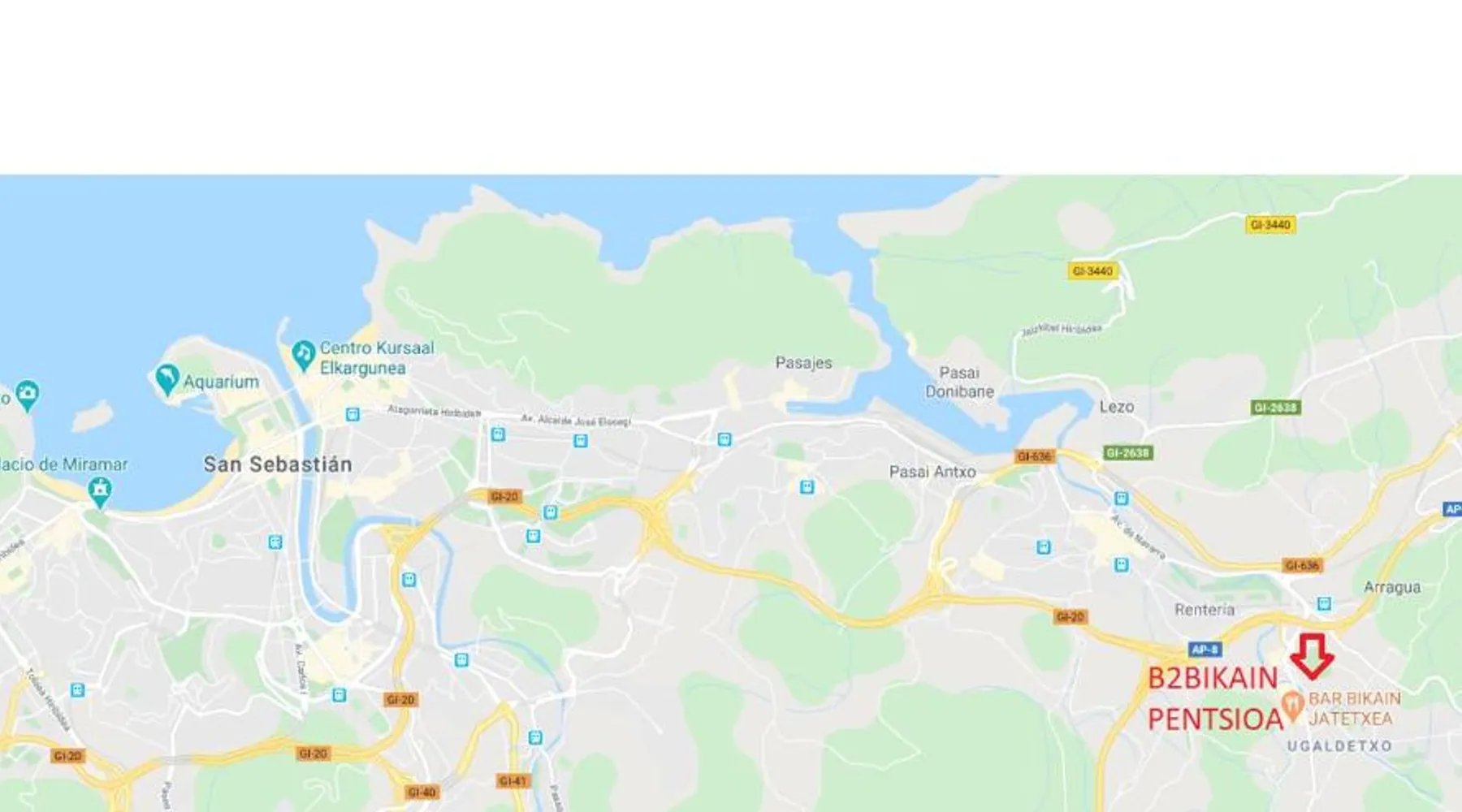Screen dimensions: 1462x812
Task: Click the B2BIKAIN PENTSIOA red text
Action: pyautogui.click(x=1215, y=698)
